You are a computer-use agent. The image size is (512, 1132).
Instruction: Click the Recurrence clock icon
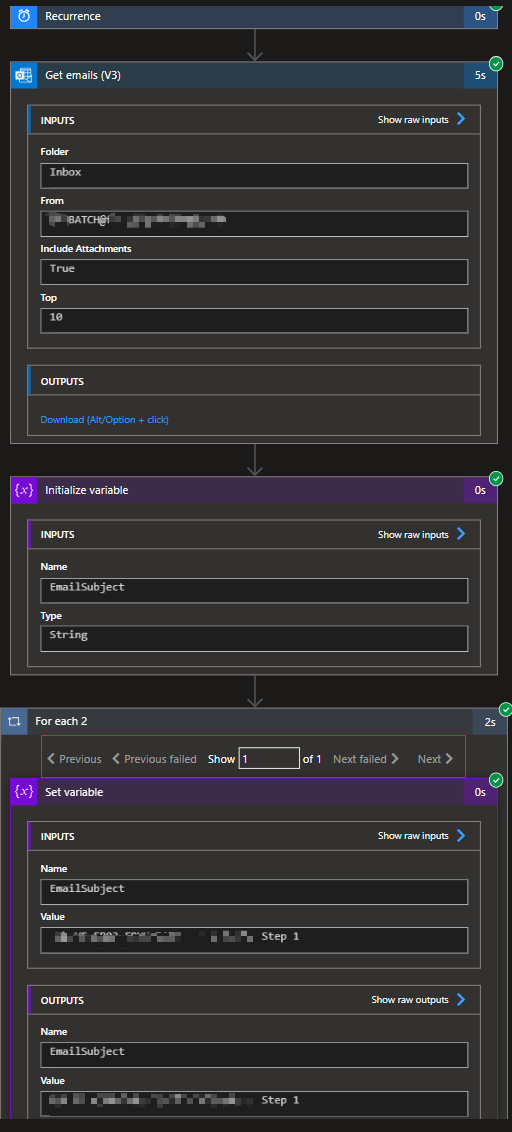point(24,16)
